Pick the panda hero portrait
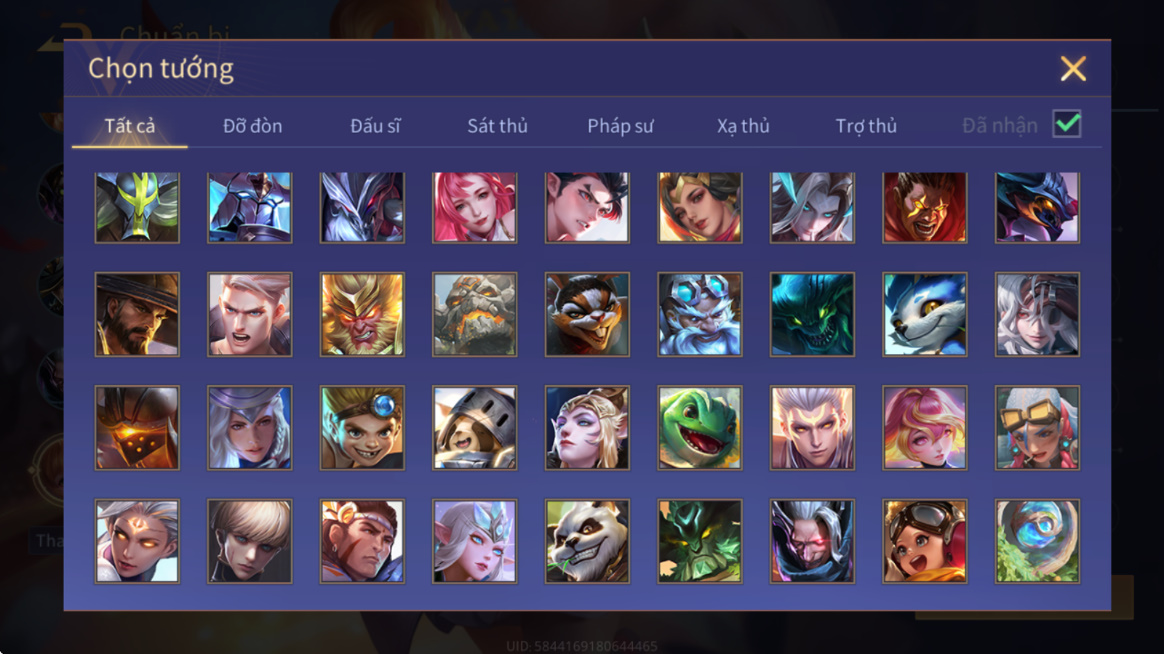 (587, 541)
